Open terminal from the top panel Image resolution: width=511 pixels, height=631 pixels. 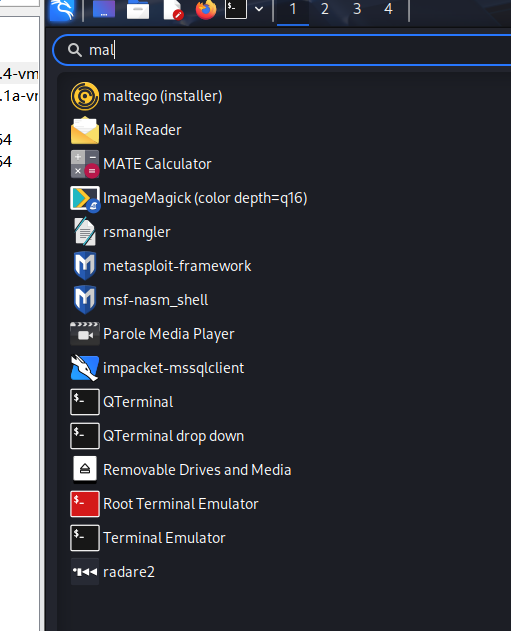tap(236, 9)
